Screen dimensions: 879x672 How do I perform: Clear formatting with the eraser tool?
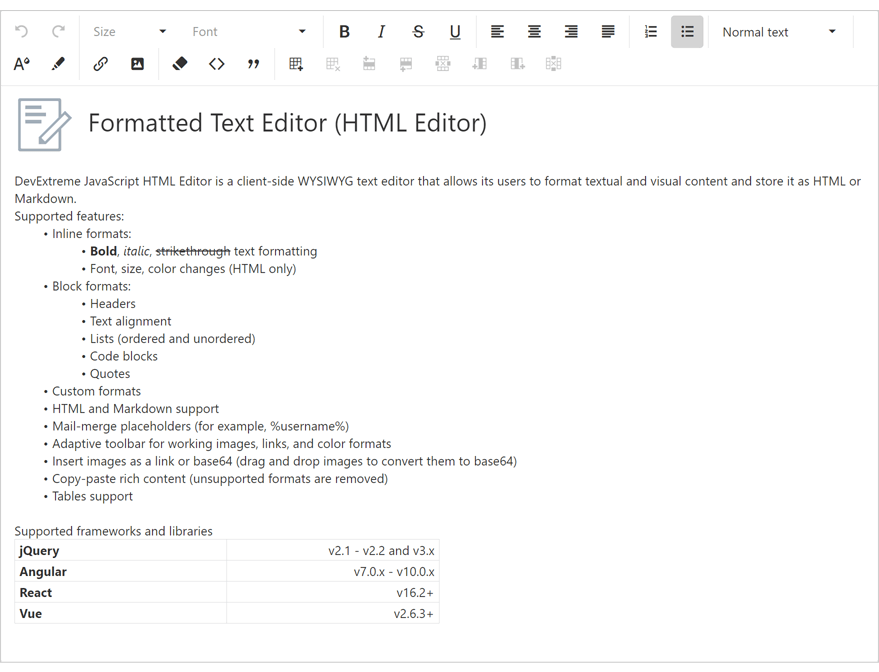[180, 63]
